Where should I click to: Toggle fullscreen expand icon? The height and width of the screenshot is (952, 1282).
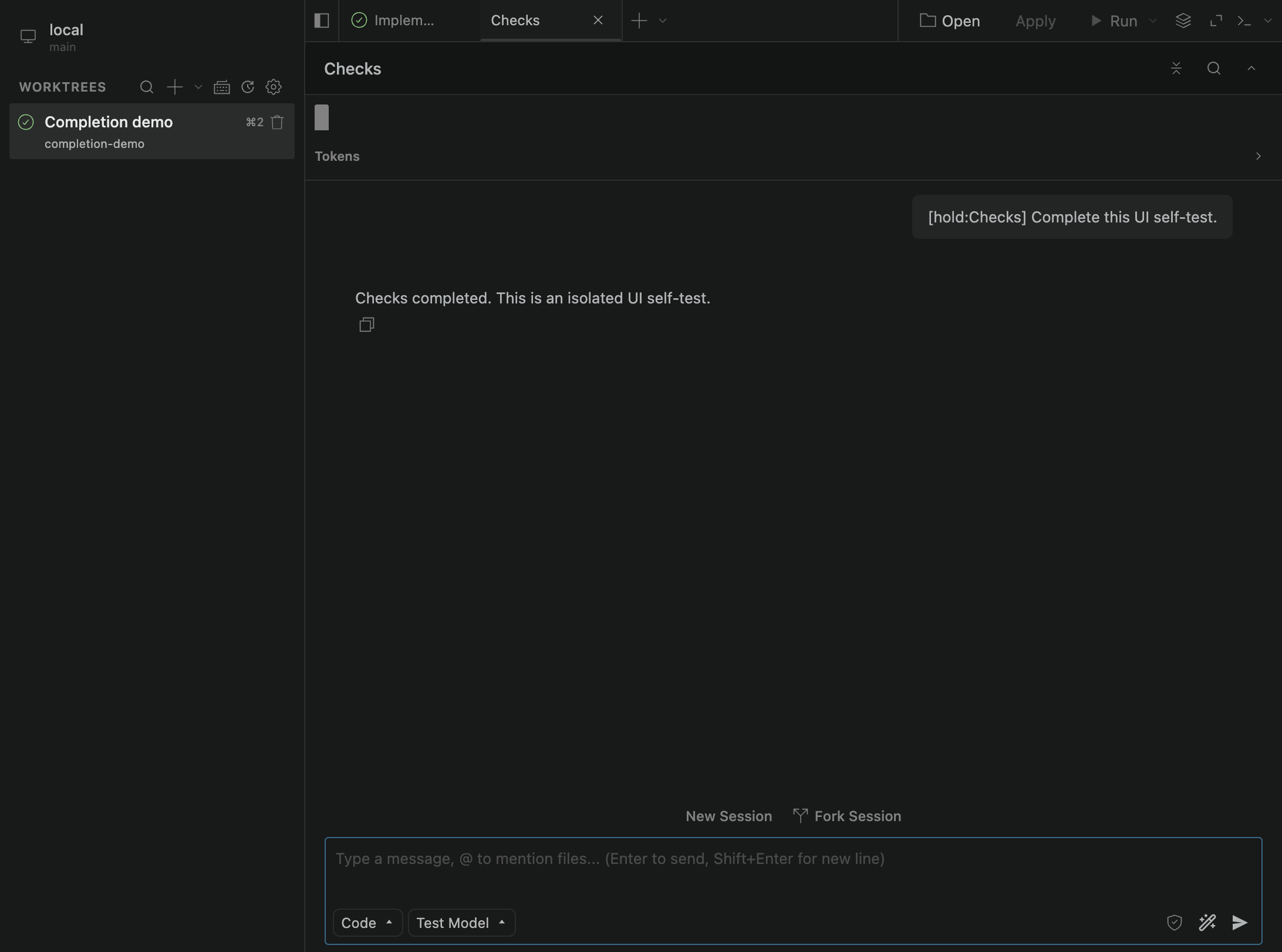[x=1216, y=21]
